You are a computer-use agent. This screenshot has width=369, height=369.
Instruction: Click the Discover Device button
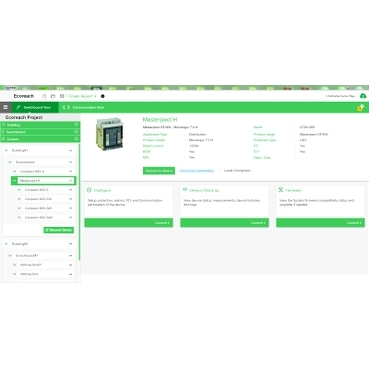[x=59, y=230]
